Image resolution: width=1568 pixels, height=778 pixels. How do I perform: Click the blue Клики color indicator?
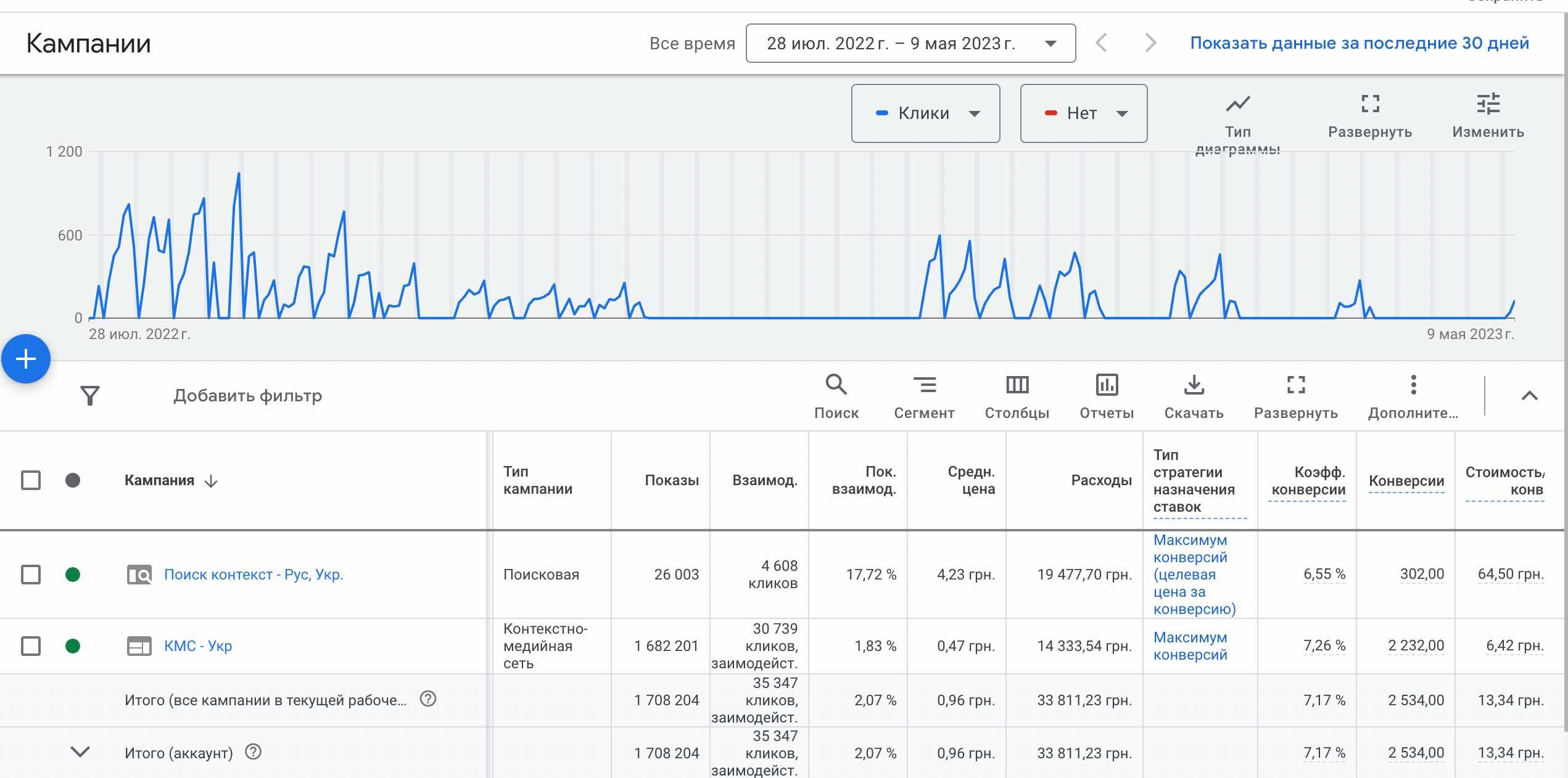click(x=881, y=113)
